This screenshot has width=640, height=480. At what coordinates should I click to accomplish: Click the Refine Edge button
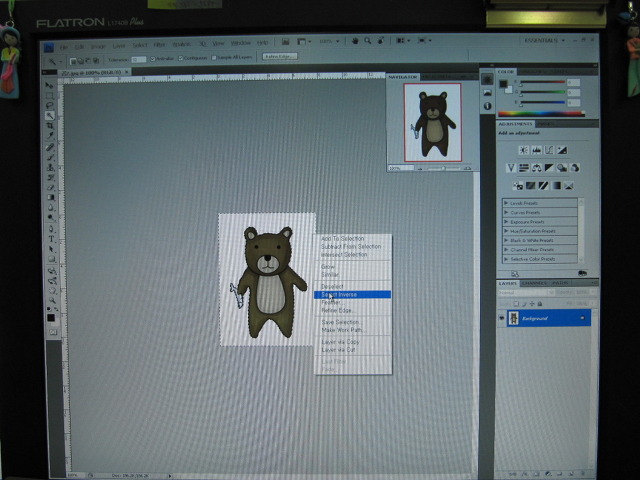click(x=280, y=56)
